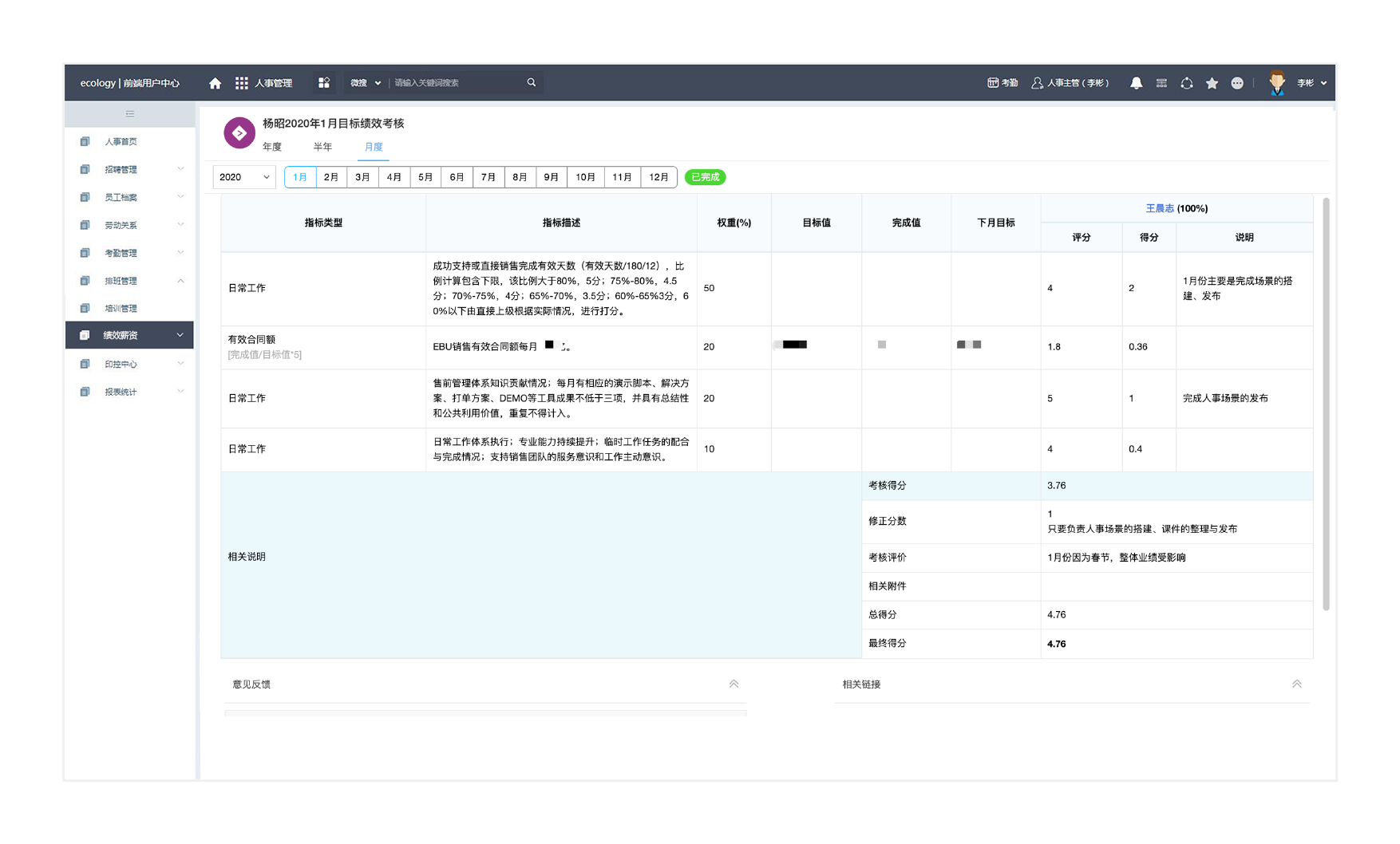Click the star favorites icon
Screen dimensions: 1400x844
1212,83
